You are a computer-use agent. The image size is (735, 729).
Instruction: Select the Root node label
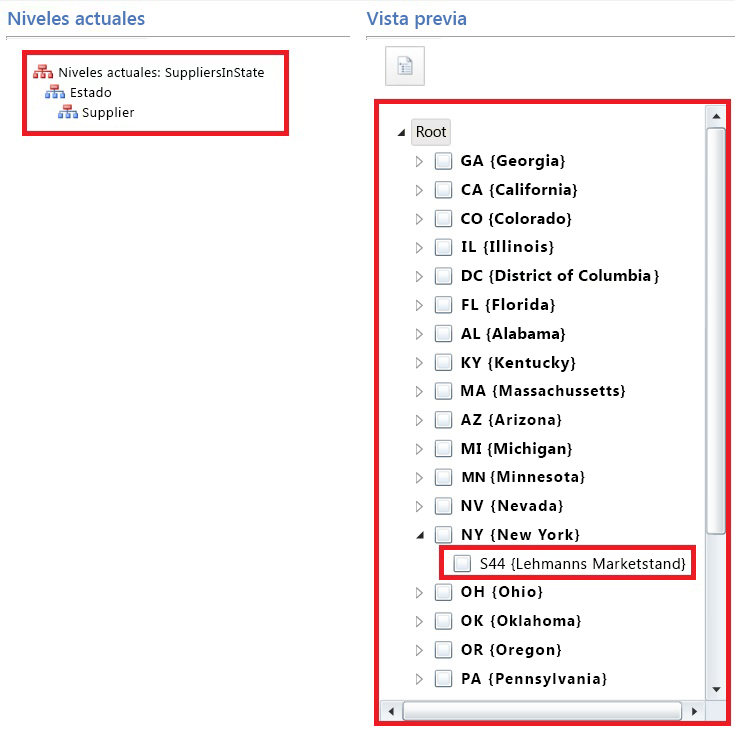(431, 132)
